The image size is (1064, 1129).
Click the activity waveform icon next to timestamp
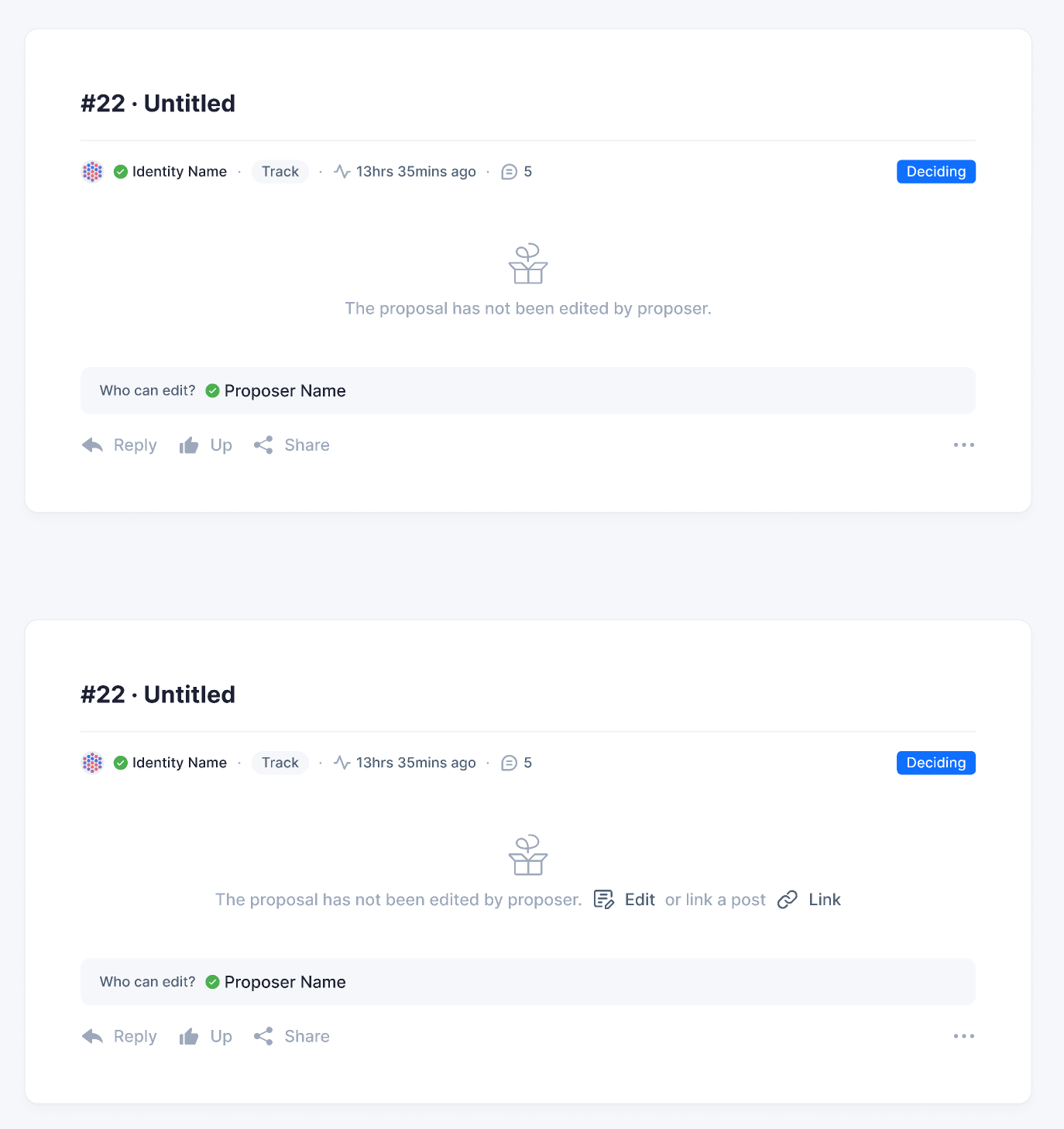click(342, 171)
